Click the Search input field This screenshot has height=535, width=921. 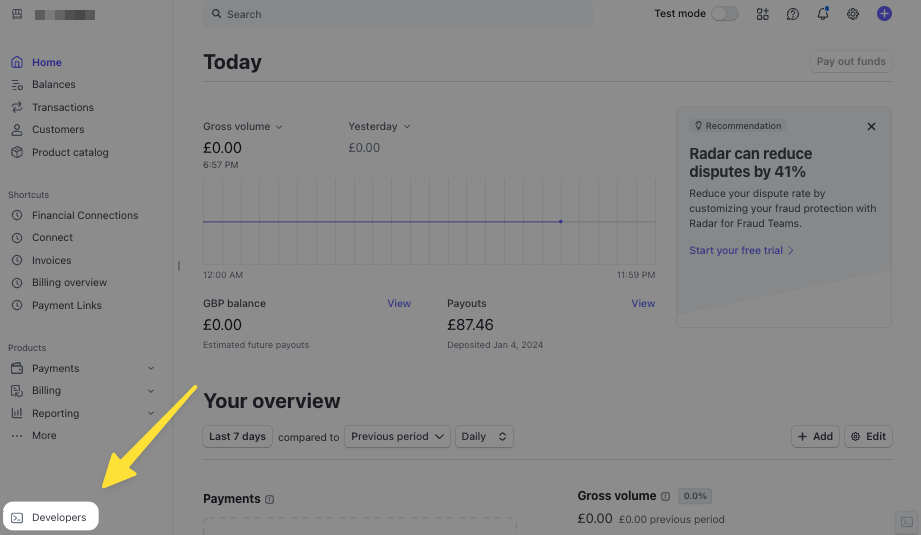tap(400, 14)
